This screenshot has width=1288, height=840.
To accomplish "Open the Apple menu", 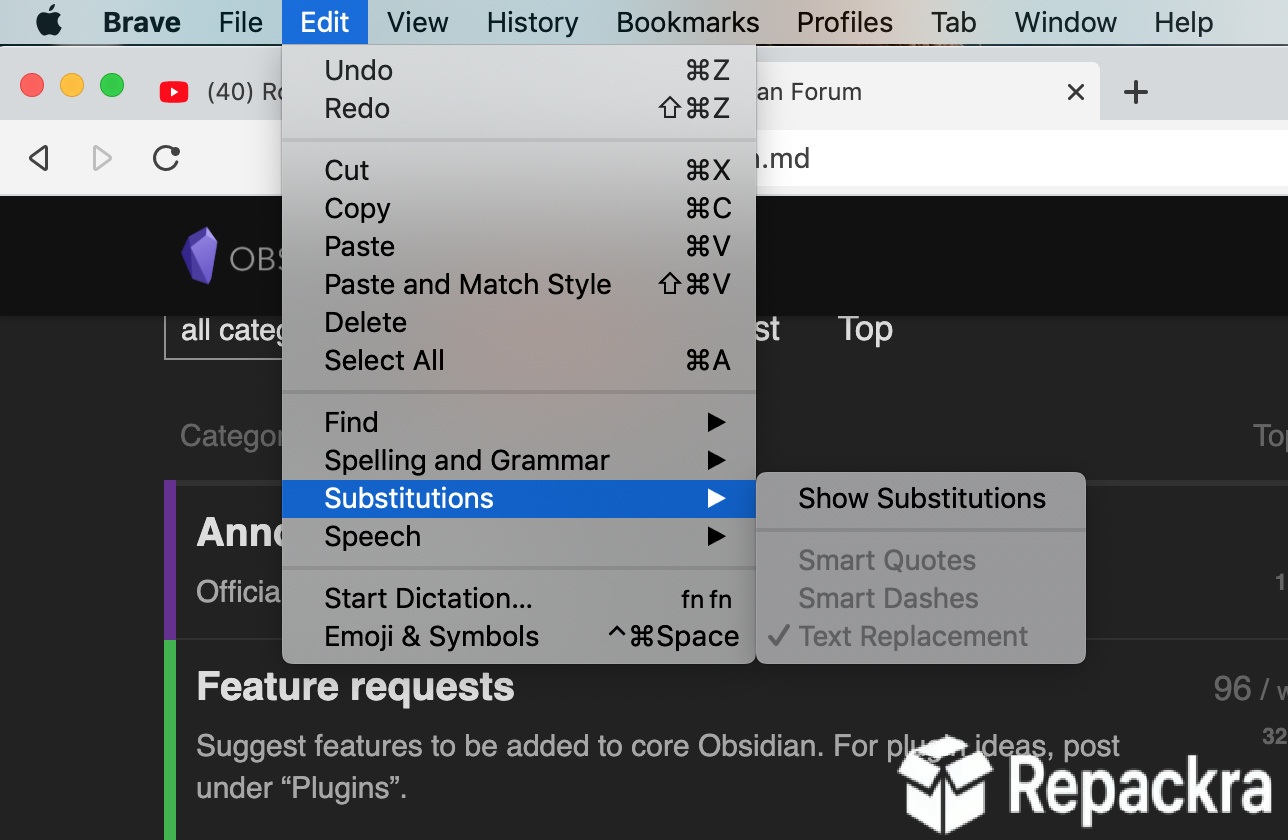I will pyautogui.click(x=49, y=22).
